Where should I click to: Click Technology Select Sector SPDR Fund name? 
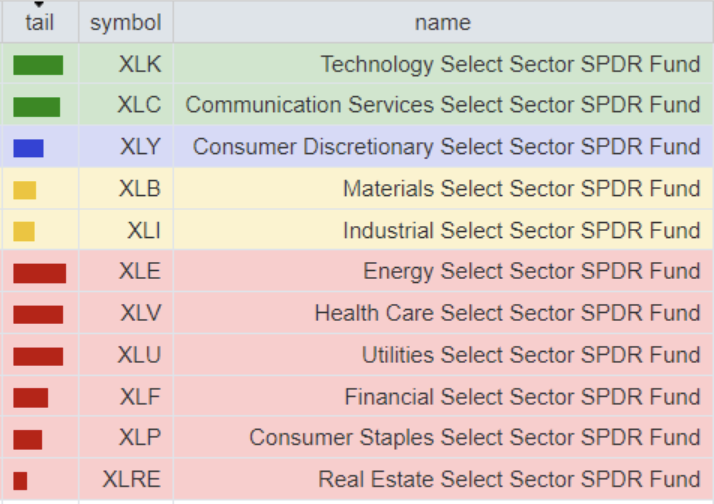[x=510, y=65]
